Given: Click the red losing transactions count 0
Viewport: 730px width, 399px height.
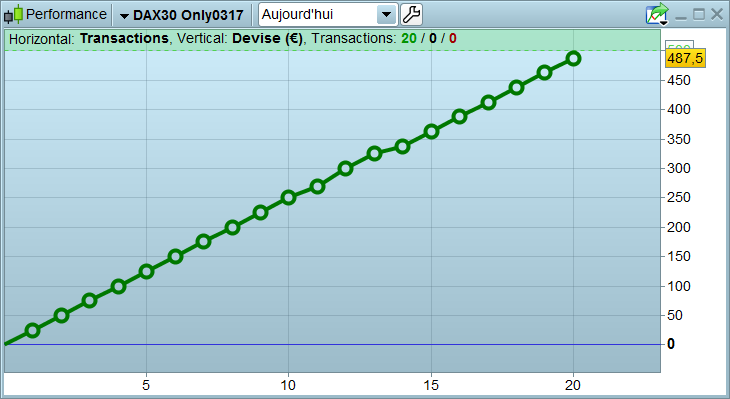Looking at the screenshot, I should [453, 39].
